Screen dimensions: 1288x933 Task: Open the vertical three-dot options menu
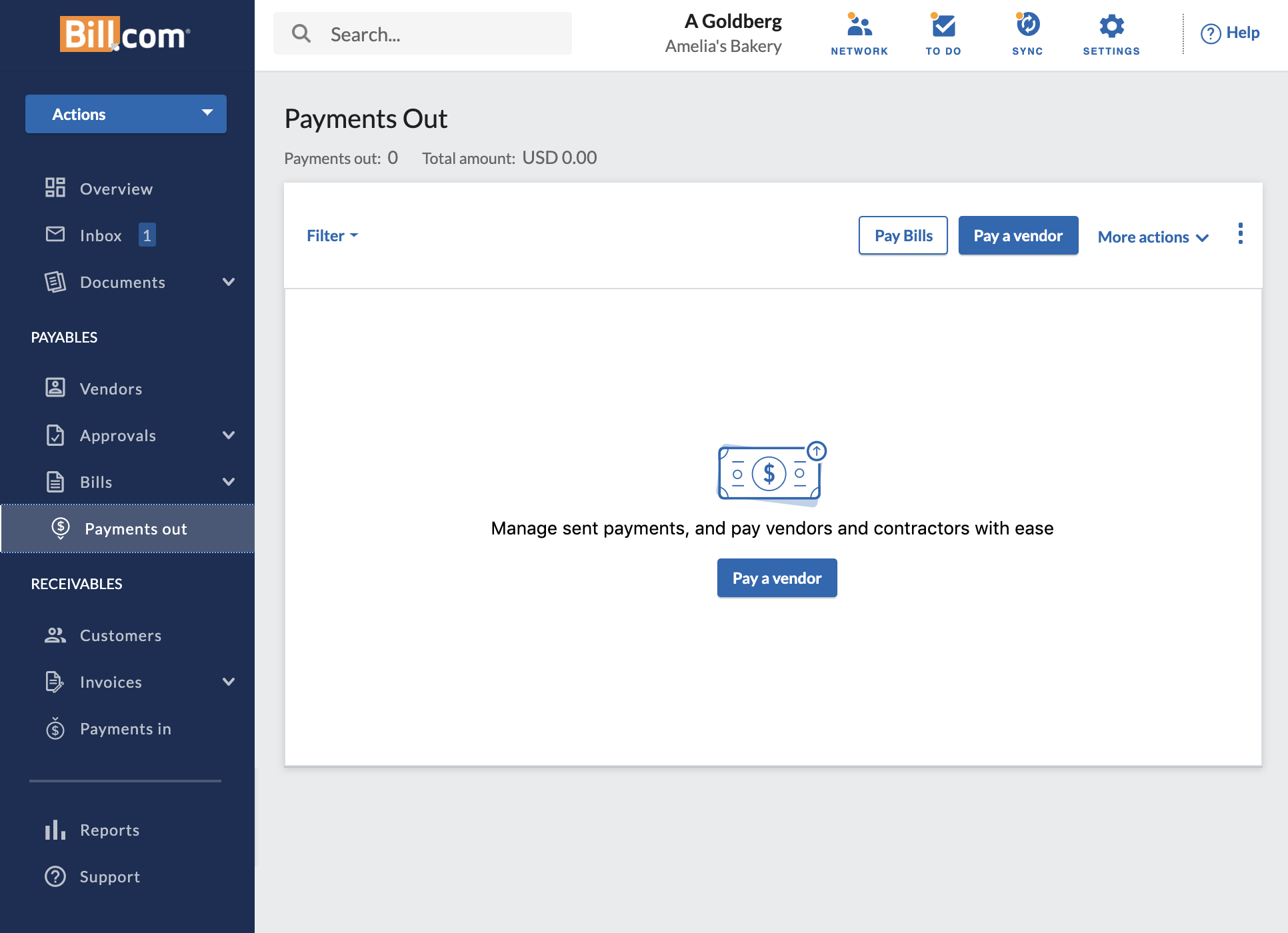coord(1240,234)
